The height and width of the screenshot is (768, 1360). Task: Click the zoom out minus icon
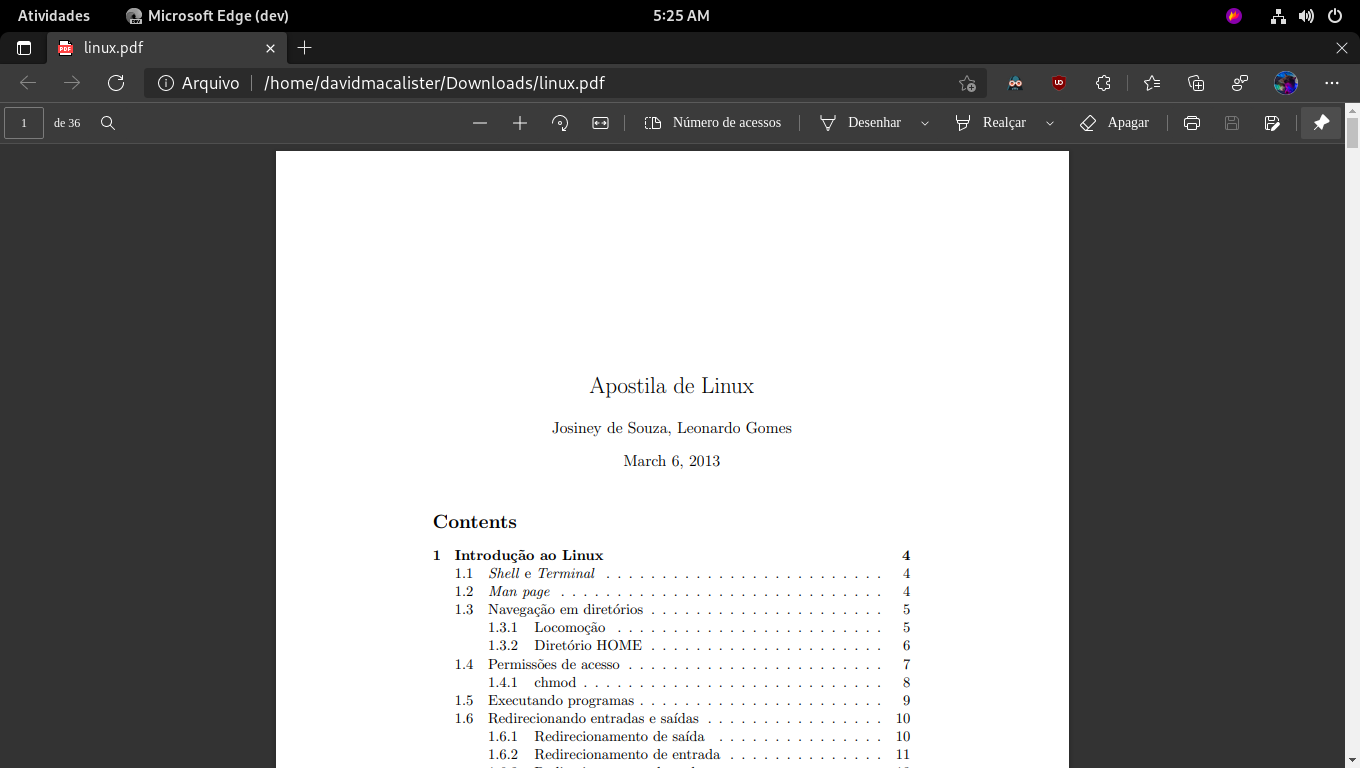pyautogui.click(x=480, y=123)
